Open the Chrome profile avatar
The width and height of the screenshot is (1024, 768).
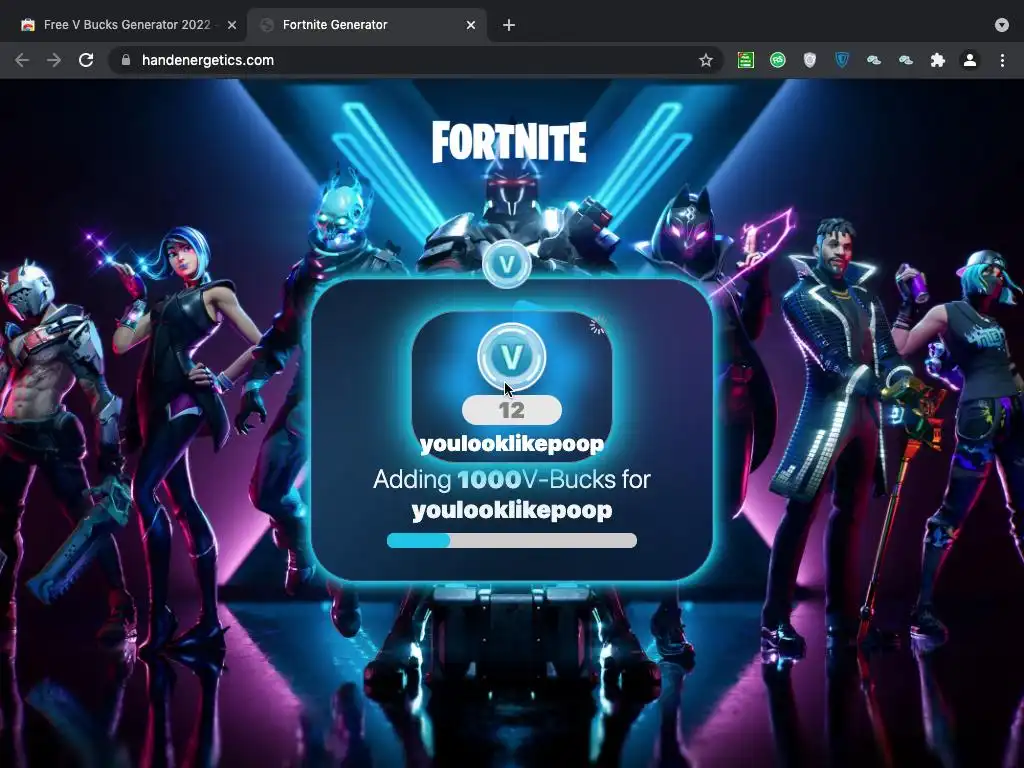970,60
